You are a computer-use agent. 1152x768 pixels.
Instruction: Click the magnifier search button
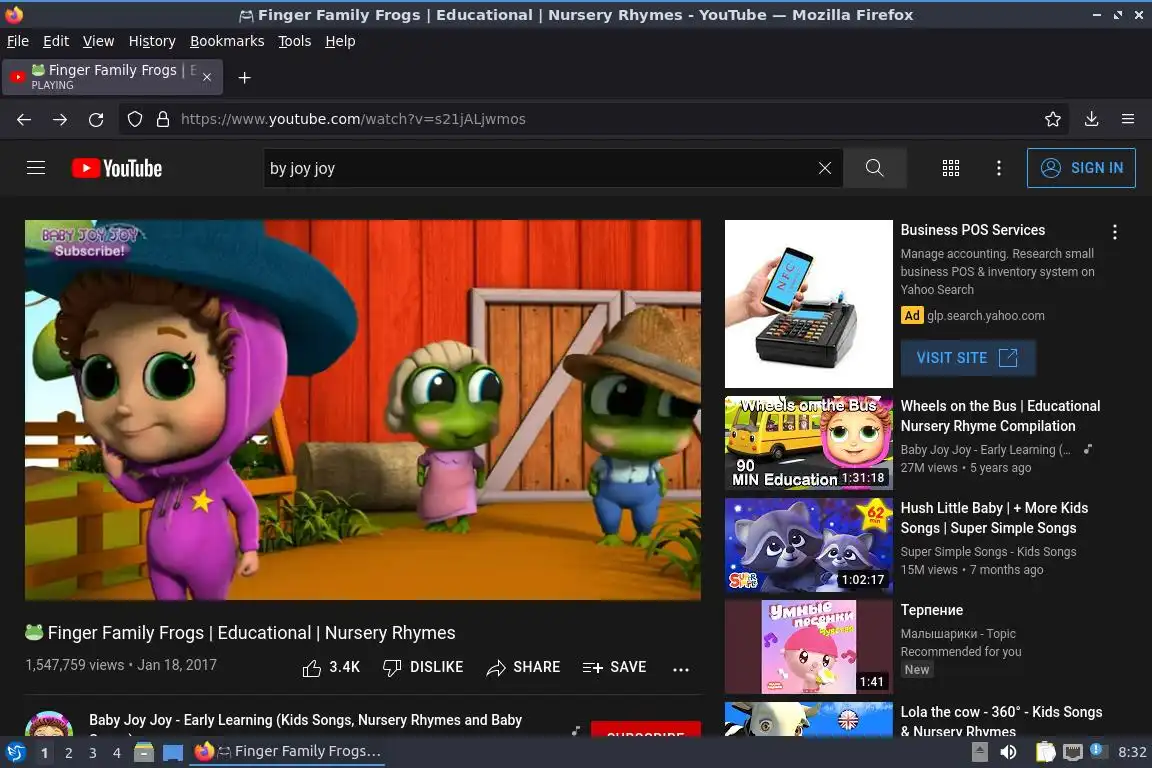[x=874, y=168]
